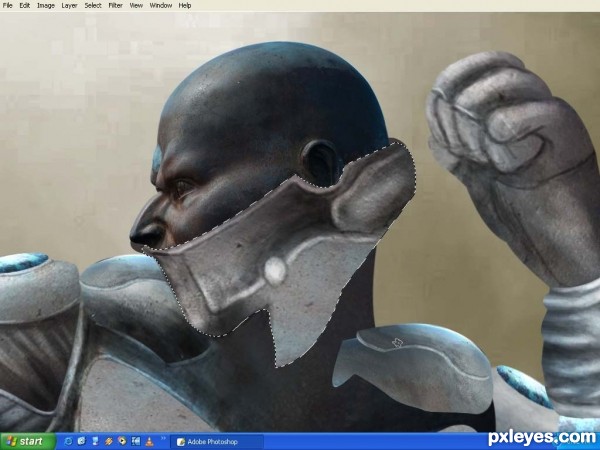The width and height of the screenshot is (600, 450).
Task: Click the first blue quick launch icon
Action: point(68,441)
